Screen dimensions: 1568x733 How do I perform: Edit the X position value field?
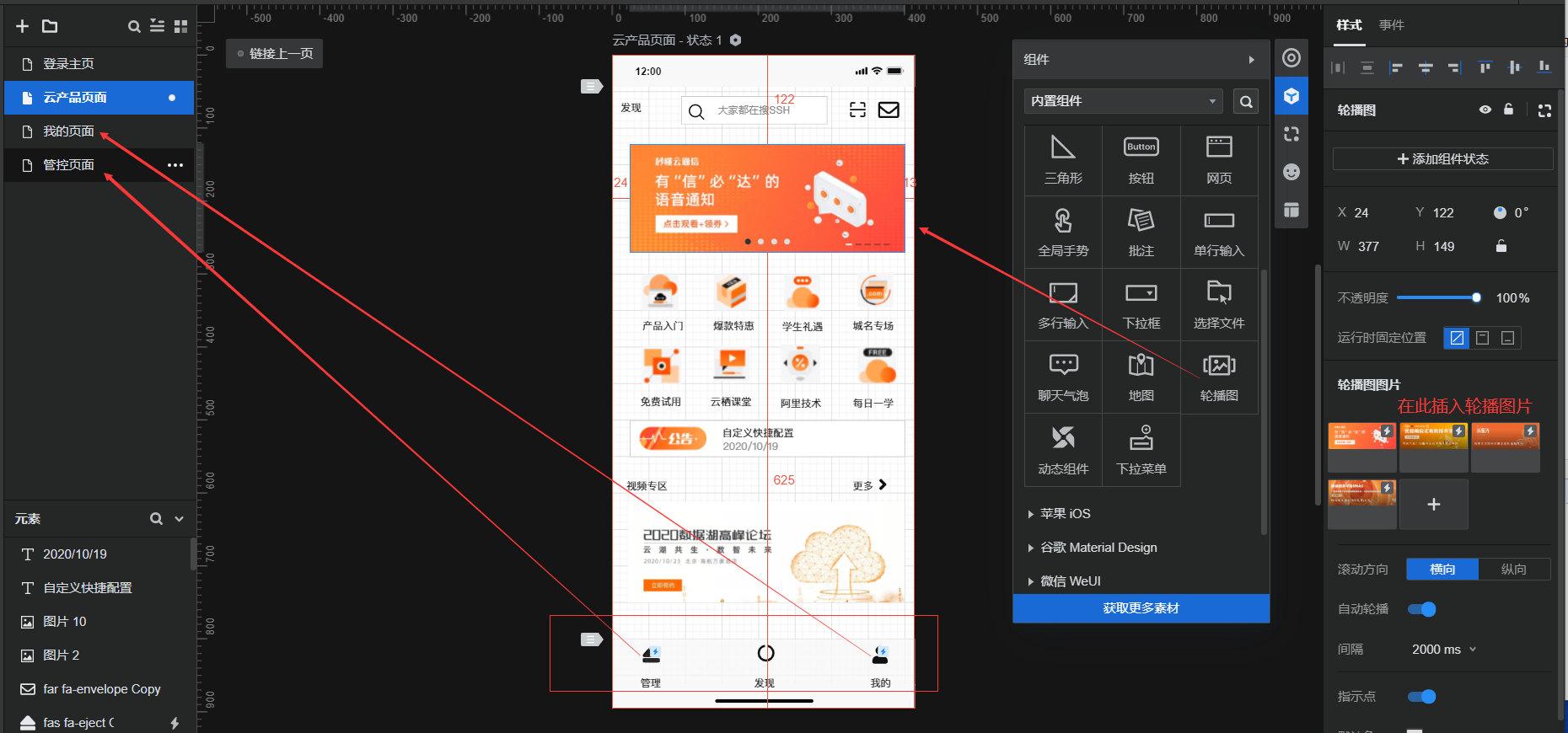[x=1362, y=213]
